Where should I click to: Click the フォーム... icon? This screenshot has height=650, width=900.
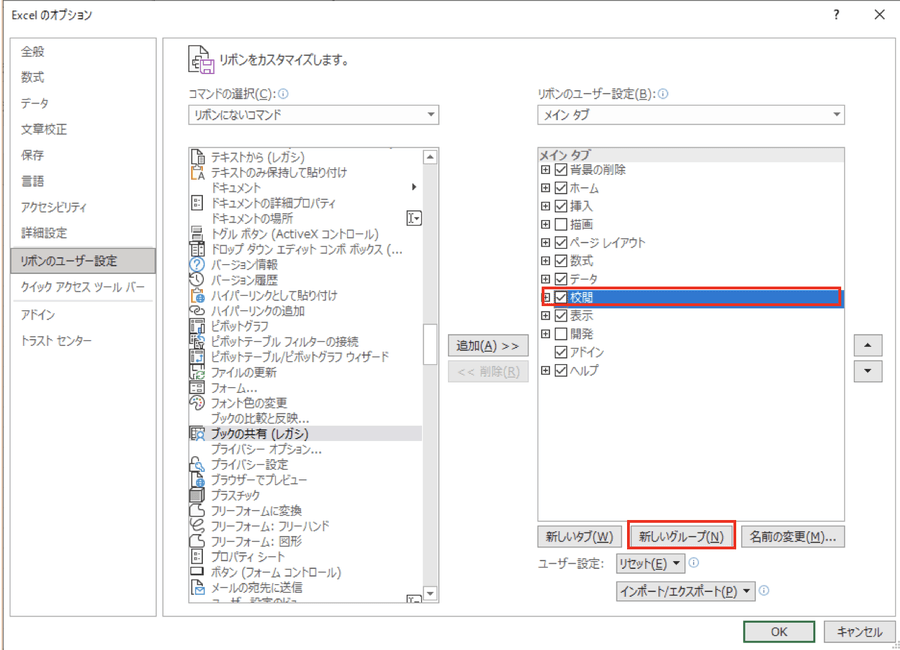click(x=197, y=388)
